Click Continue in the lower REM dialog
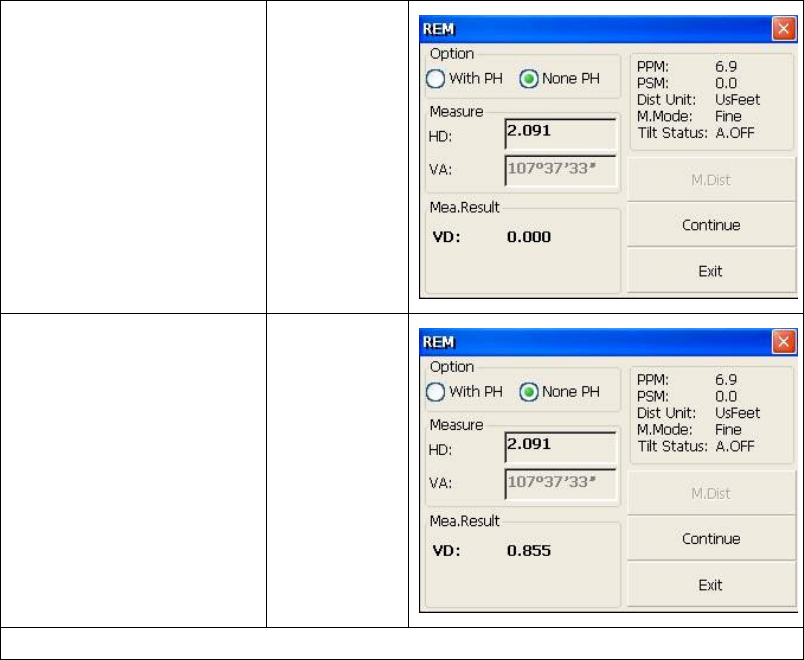The height and width of the screenshot is (660, 804). click(711, 538)
